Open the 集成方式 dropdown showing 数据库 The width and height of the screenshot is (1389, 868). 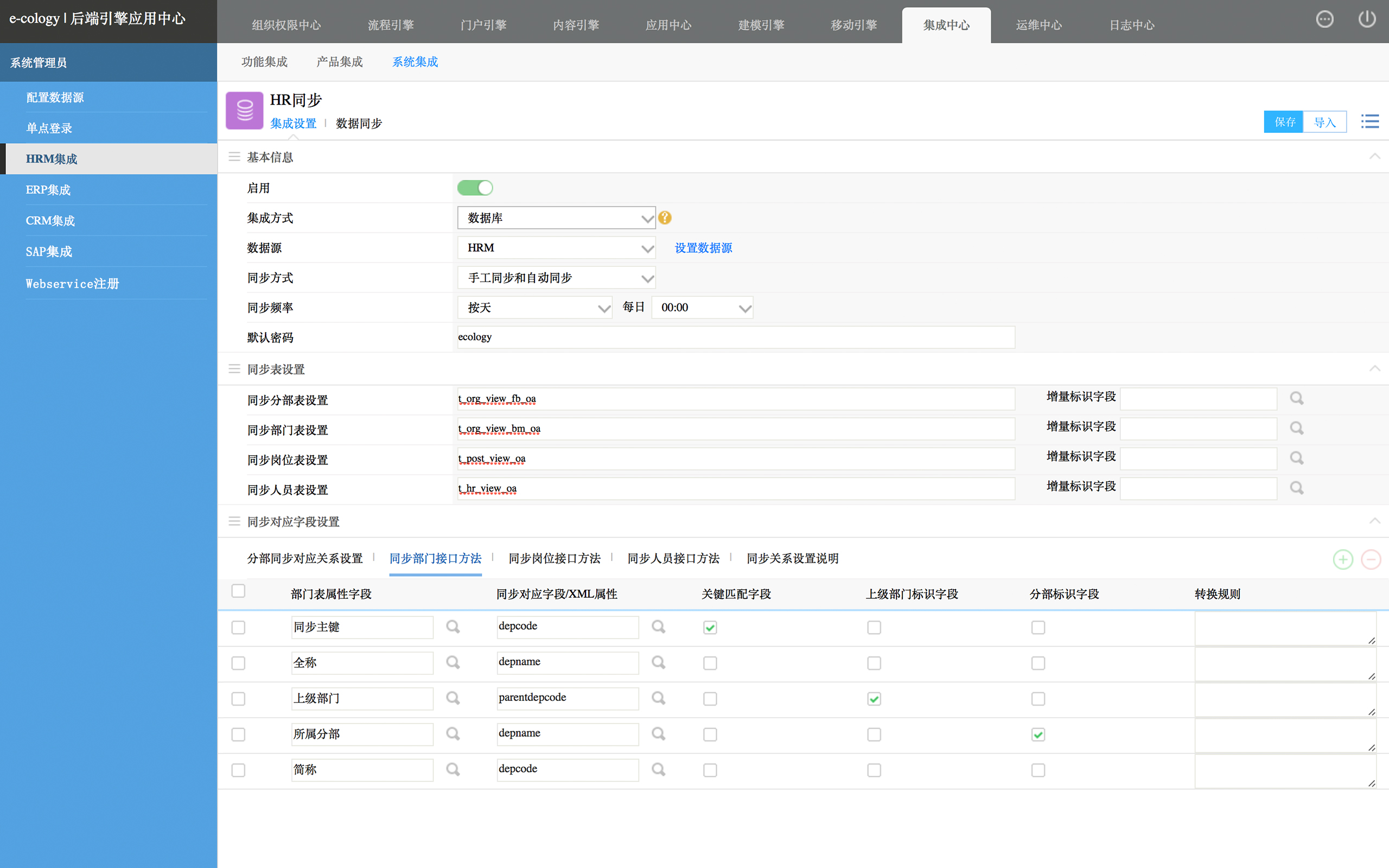[x=556, y=218]
